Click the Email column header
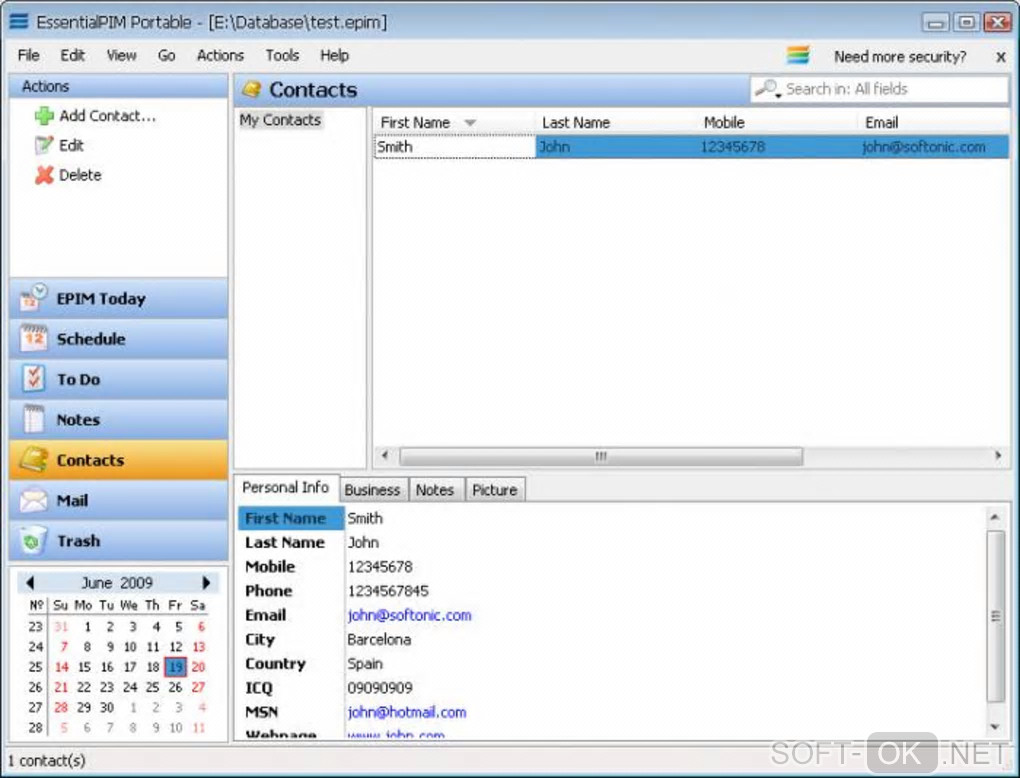 881,122
